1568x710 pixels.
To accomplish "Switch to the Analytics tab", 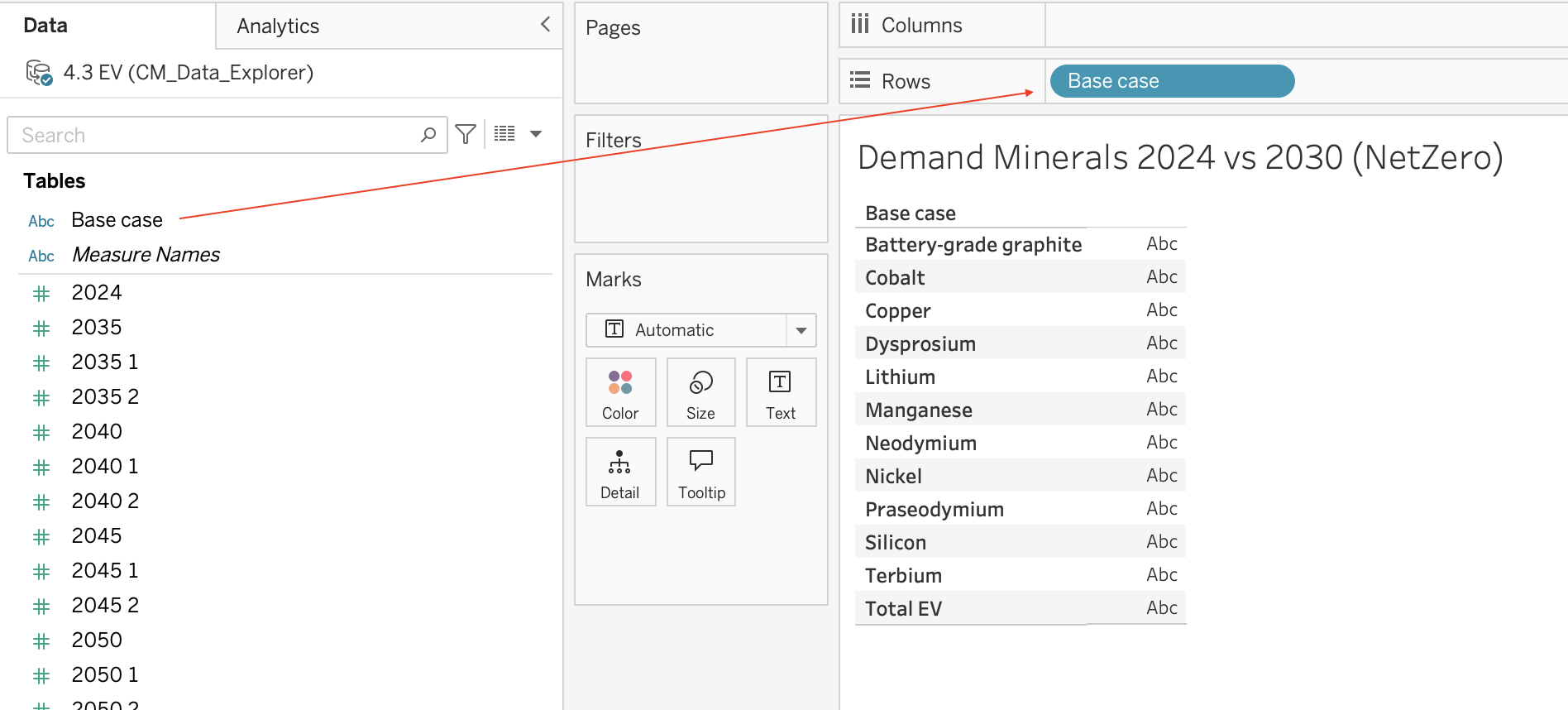I will [278, 26].
